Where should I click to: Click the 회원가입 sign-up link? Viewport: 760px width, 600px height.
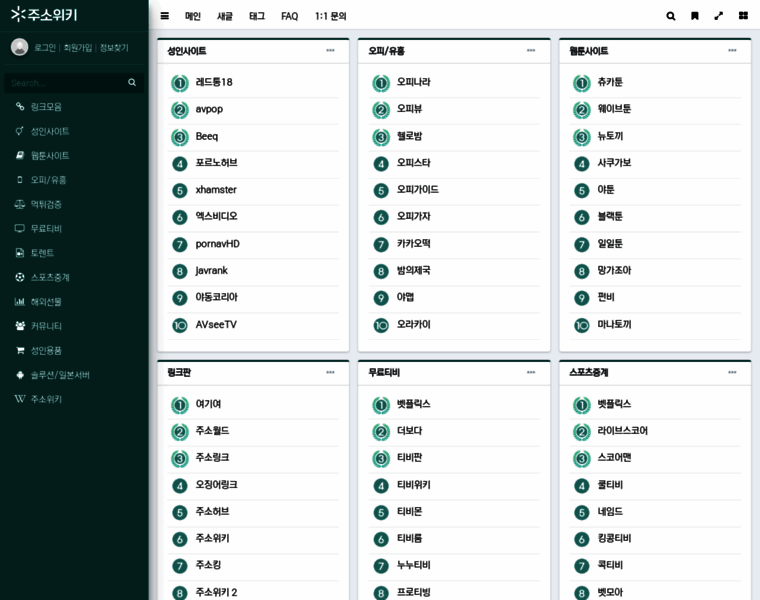[78, 47]
